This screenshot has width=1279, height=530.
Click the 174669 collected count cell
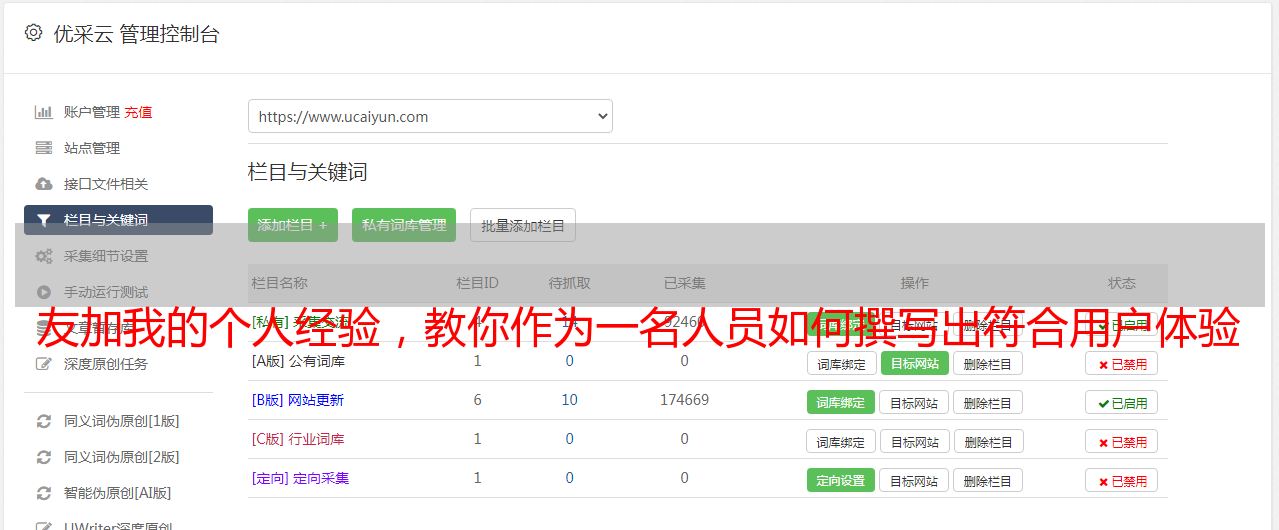(x=685, y=400)
